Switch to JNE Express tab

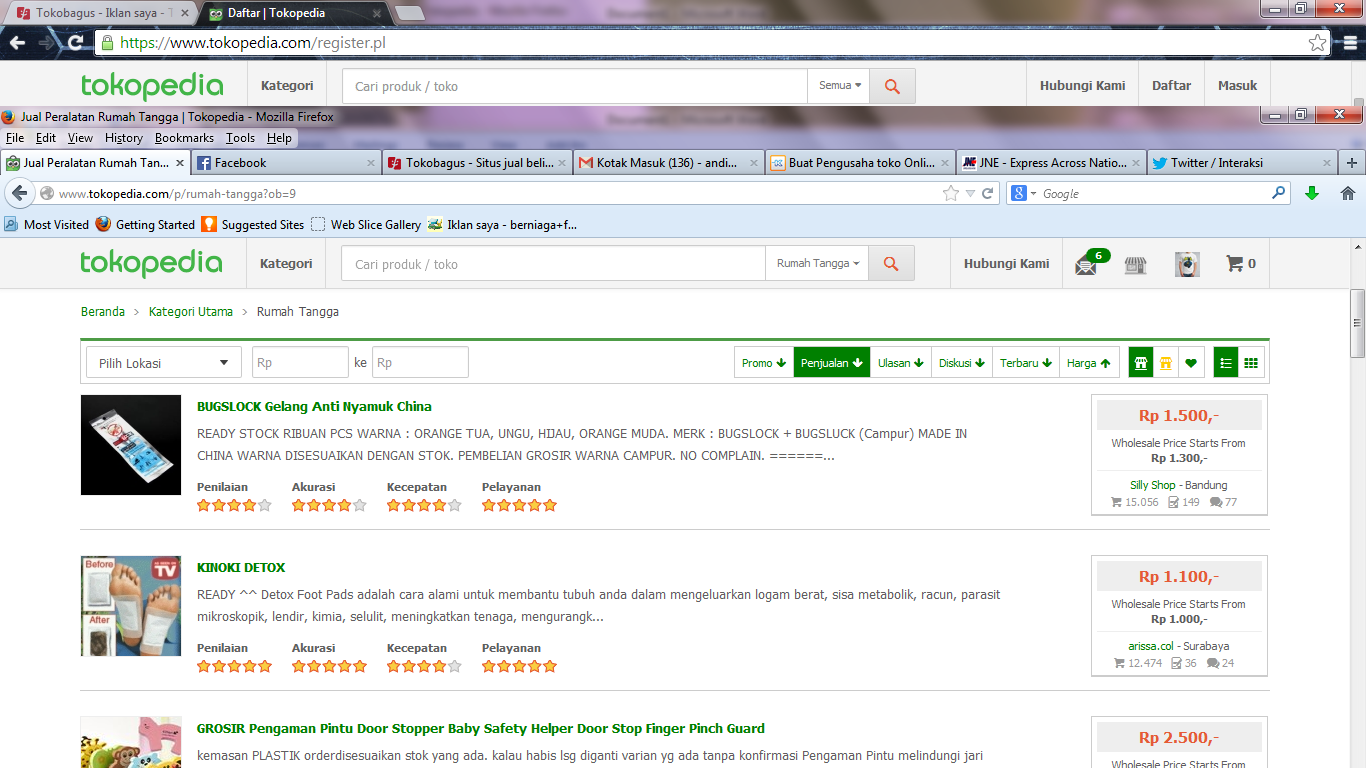click(1050, 162)
